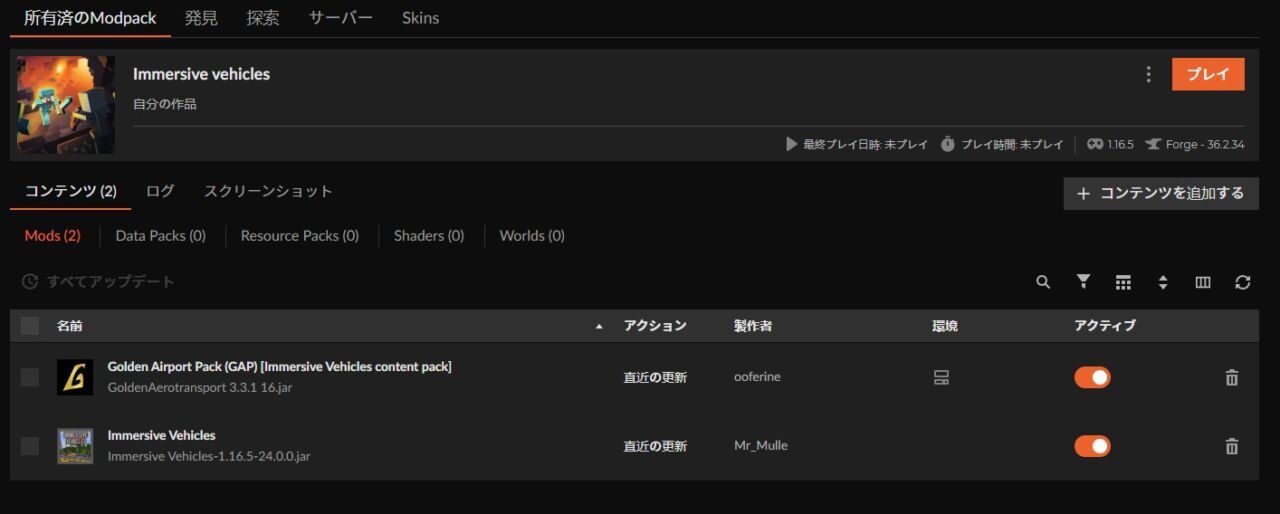Switch the view layout grid icon
The height and width of the screenshot is (514, 1280).
click(x=1123, y=282)
